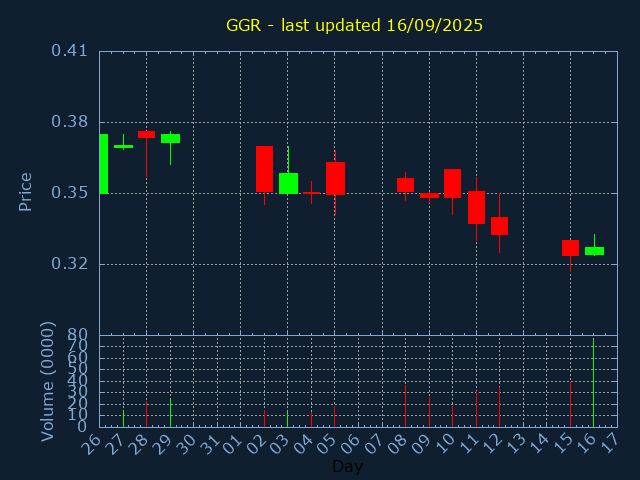Click the red volume bar for day 15
Viewport: 640px width, 480px height.
570,404
